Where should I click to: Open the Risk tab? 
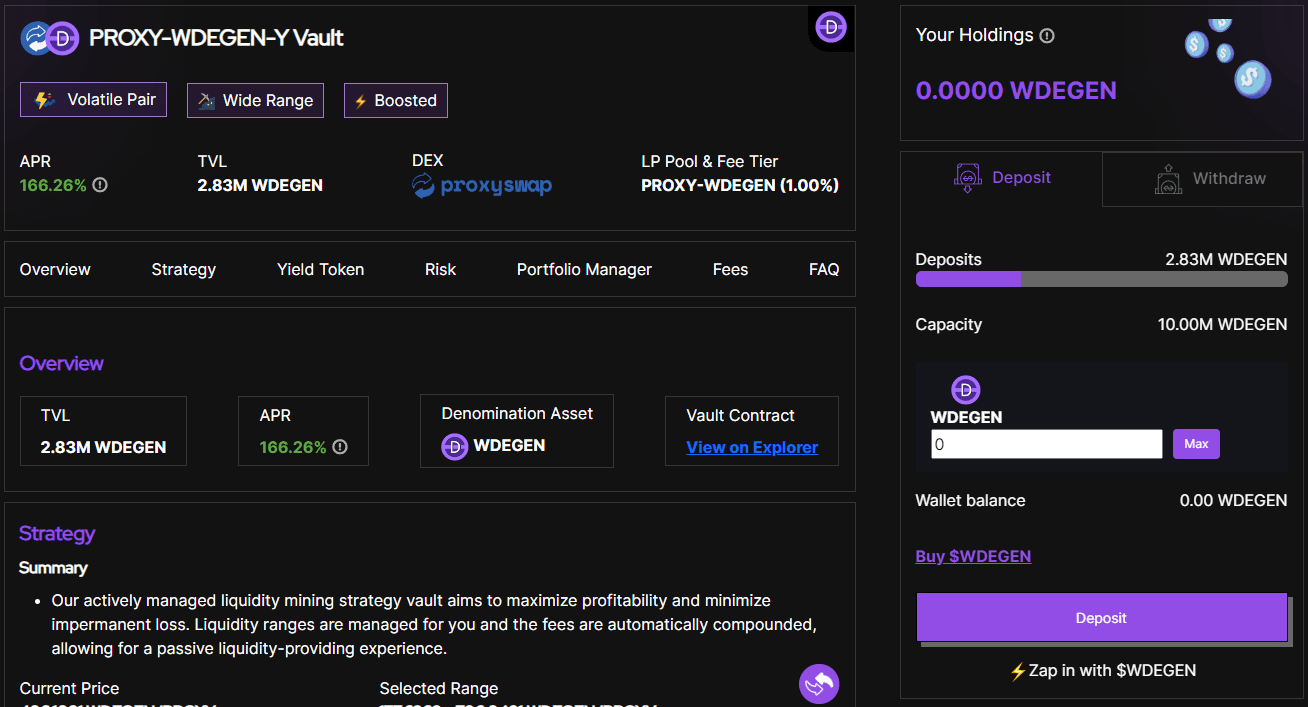(440, 269)
